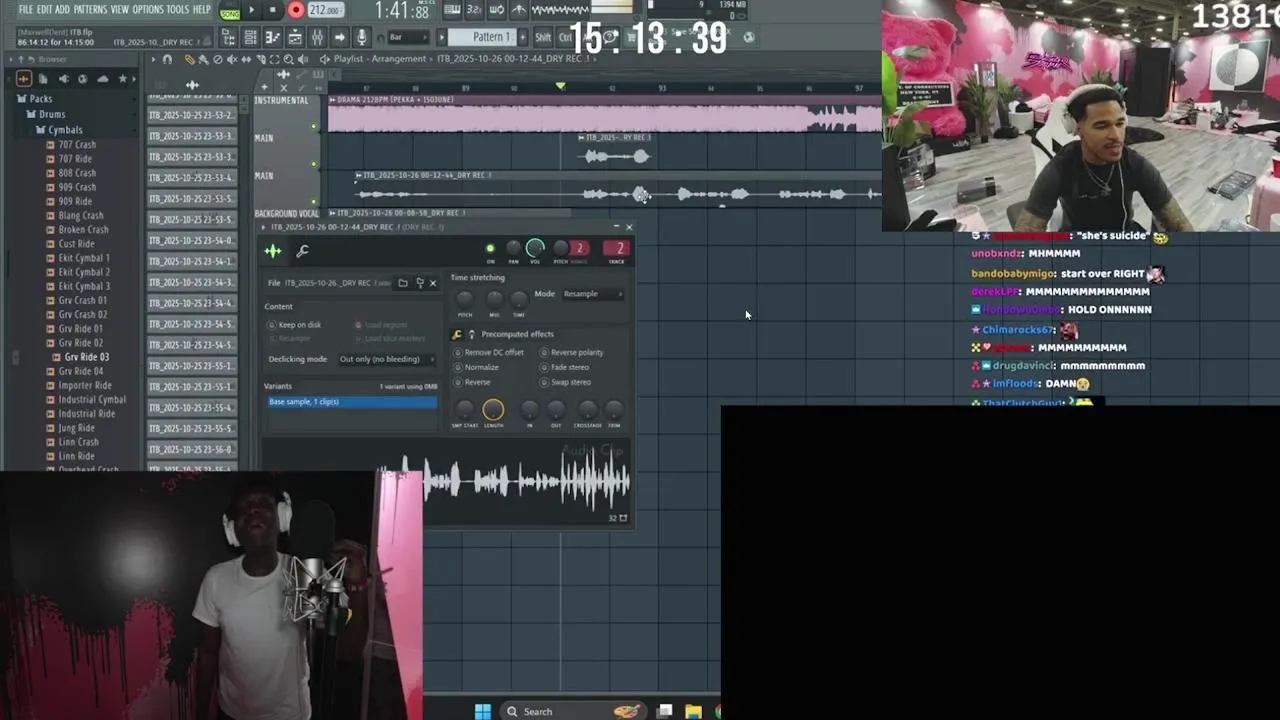Click the waveform sample tab in audio clip window
Screen dimensions: 1280x720
point(273,251)
